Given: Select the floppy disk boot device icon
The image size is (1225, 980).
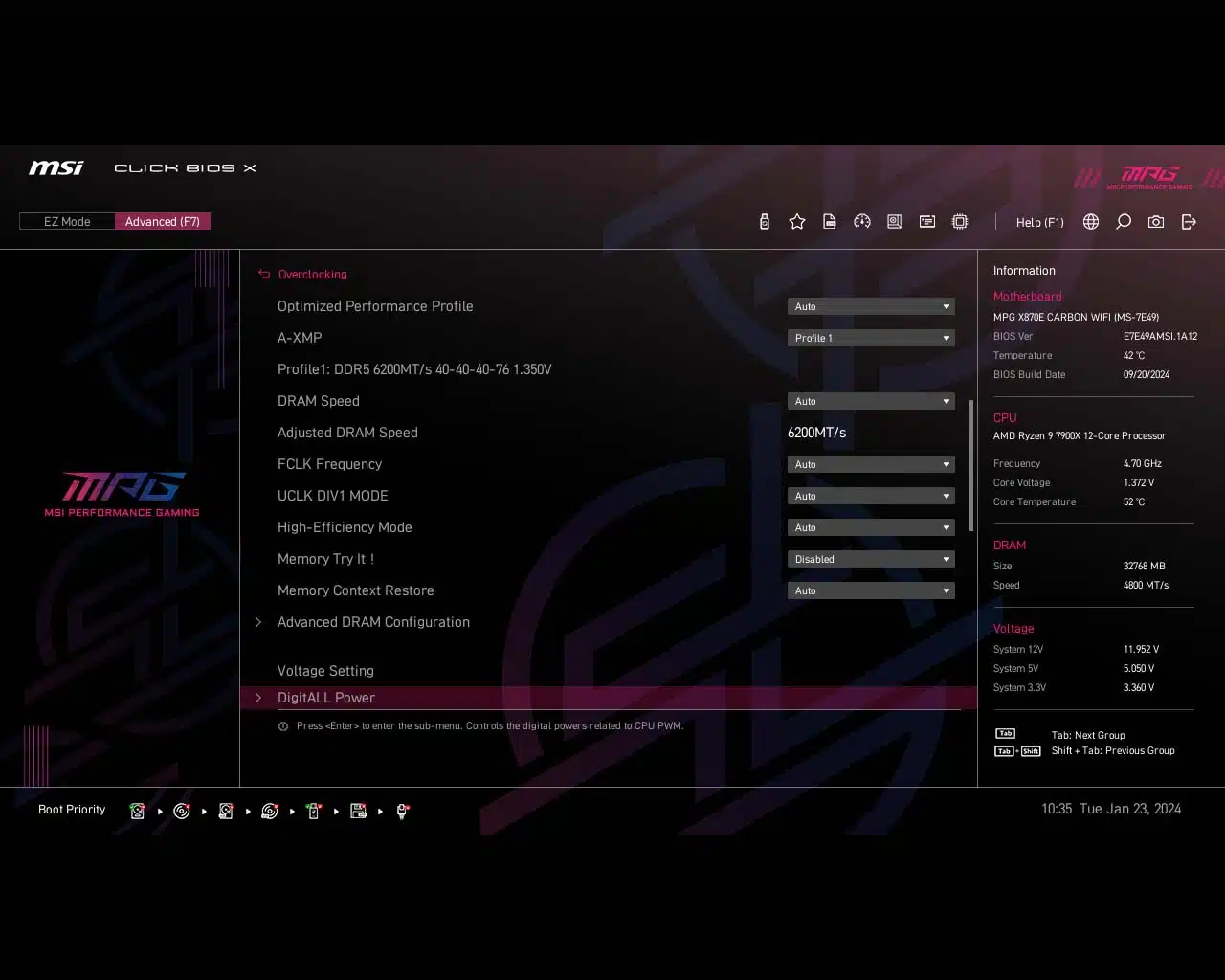Looking at the screenshot, I should (x=359, y=811).
